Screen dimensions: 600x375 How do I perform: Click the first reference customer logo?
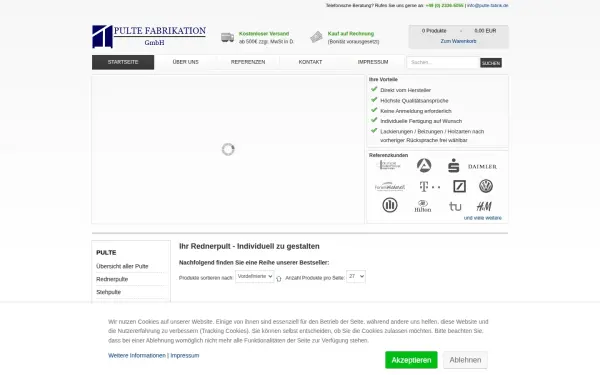point(389,165)
